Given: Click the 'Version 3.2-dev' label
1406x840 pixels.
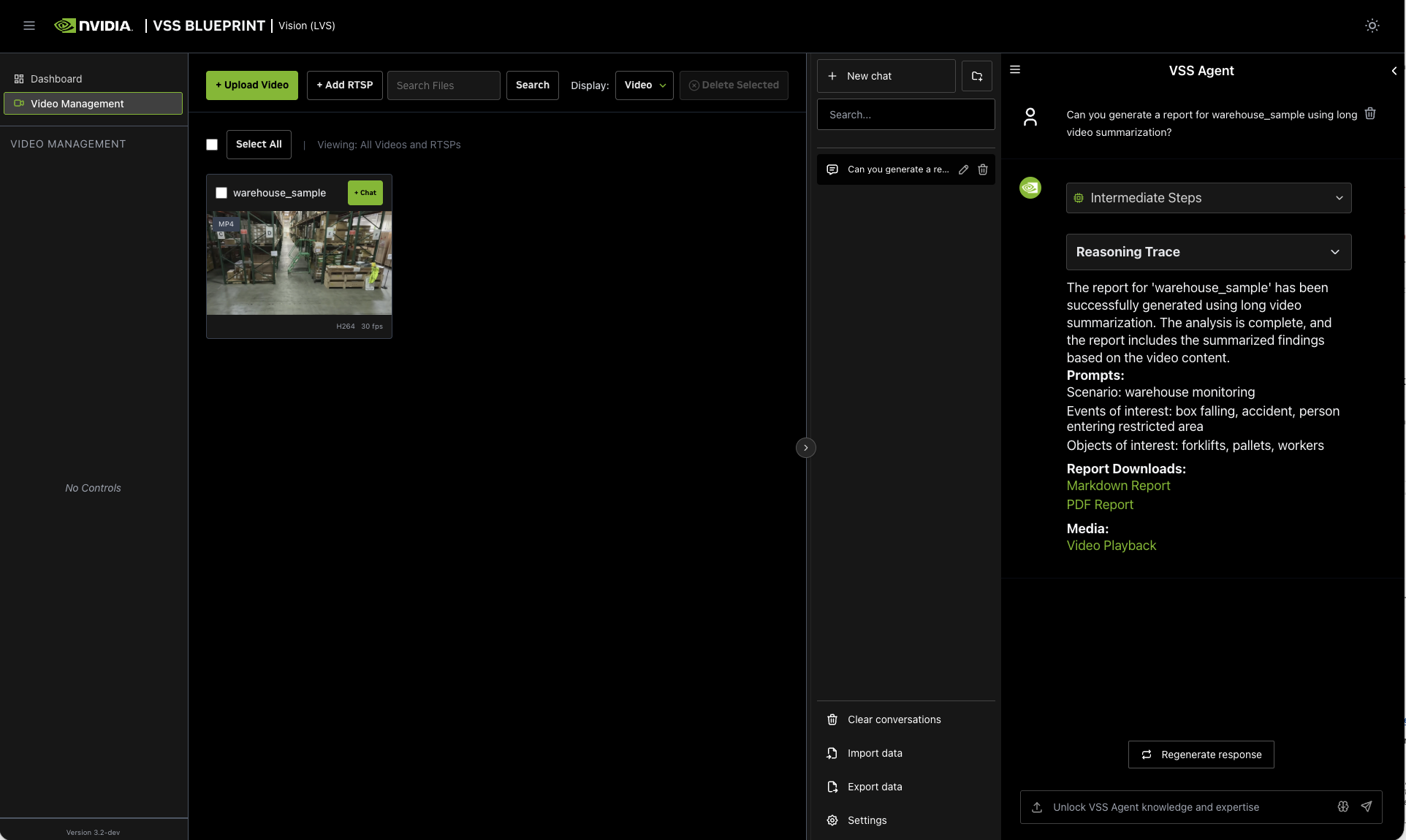Looking at the screenshot, I should tap(93, 833).
